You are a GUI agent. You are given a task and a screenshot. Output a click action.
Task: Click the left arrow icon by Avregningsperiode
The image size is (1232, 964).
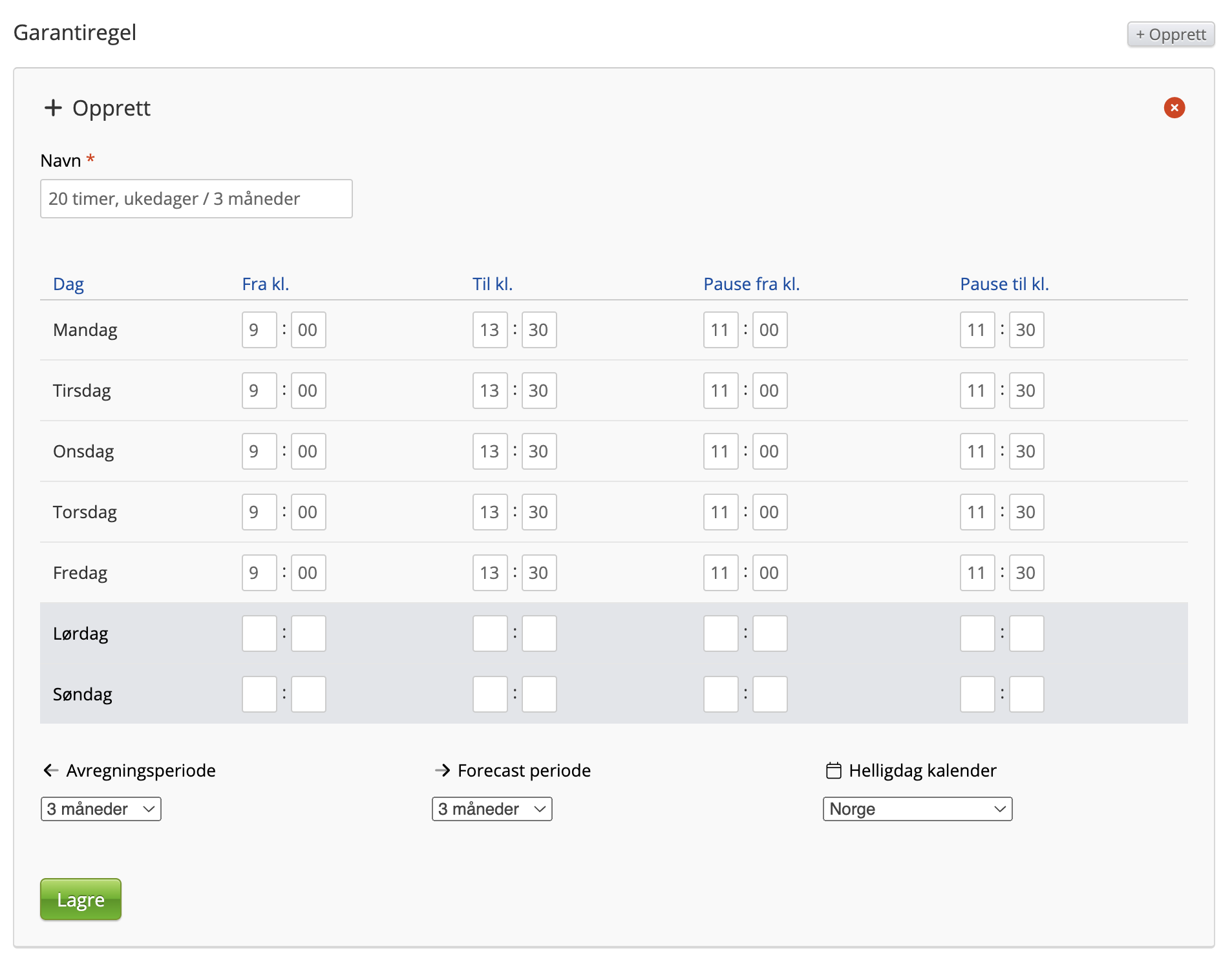point(51,770)
